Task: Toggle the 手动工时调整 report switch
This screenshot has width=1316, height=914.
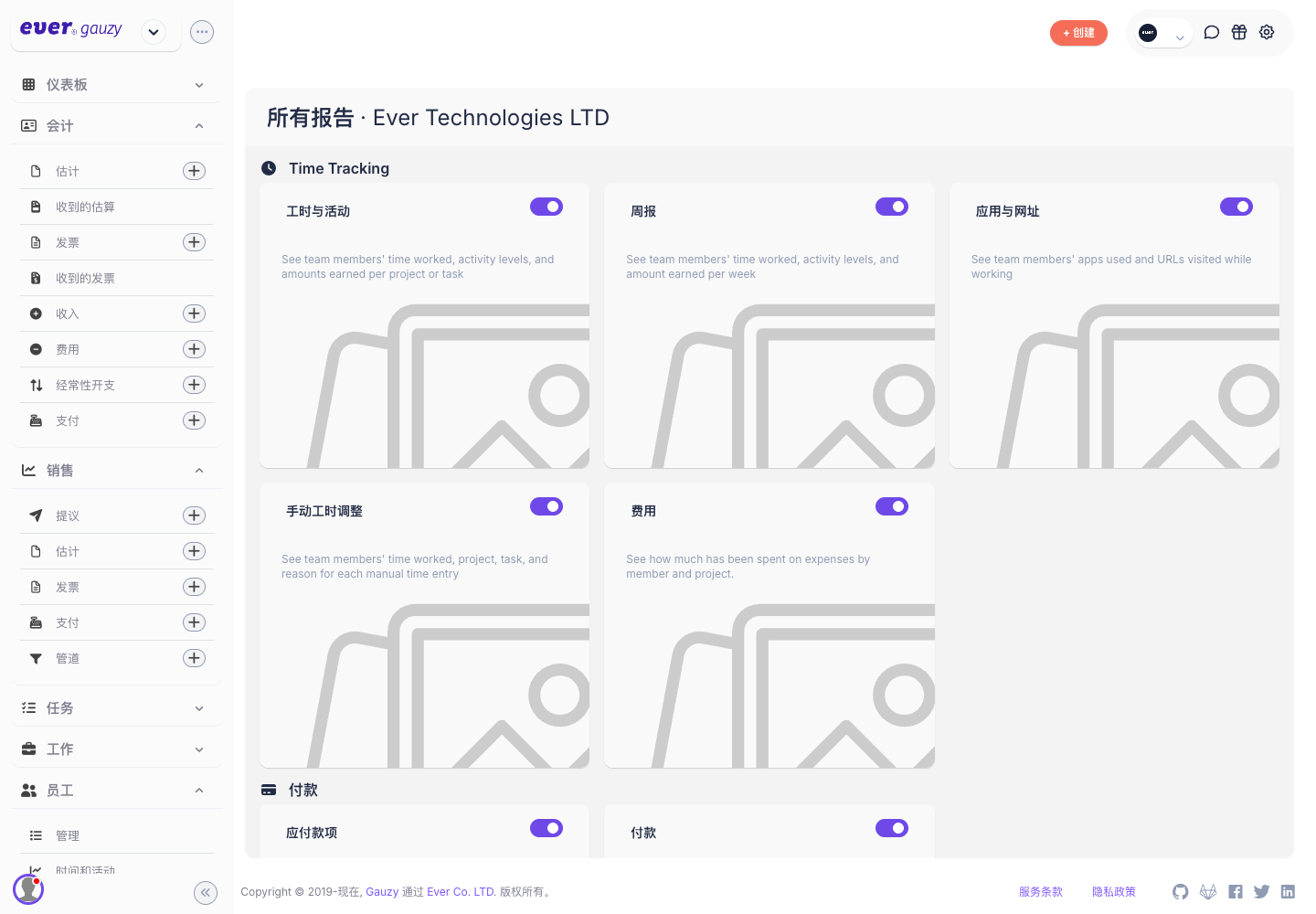Action: (547, 506)
